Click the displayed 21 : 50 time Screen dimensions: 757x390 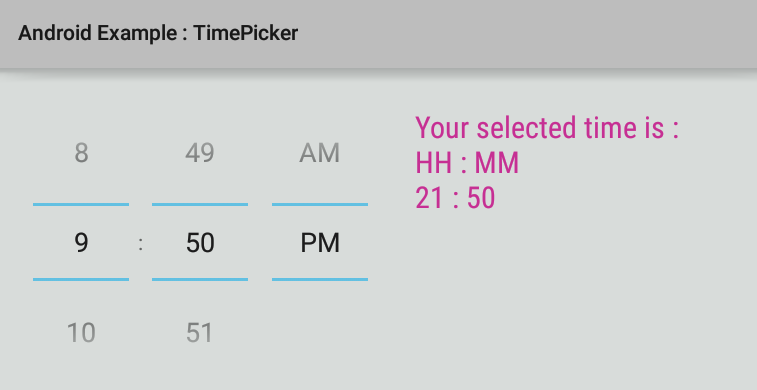coord(455,198)
